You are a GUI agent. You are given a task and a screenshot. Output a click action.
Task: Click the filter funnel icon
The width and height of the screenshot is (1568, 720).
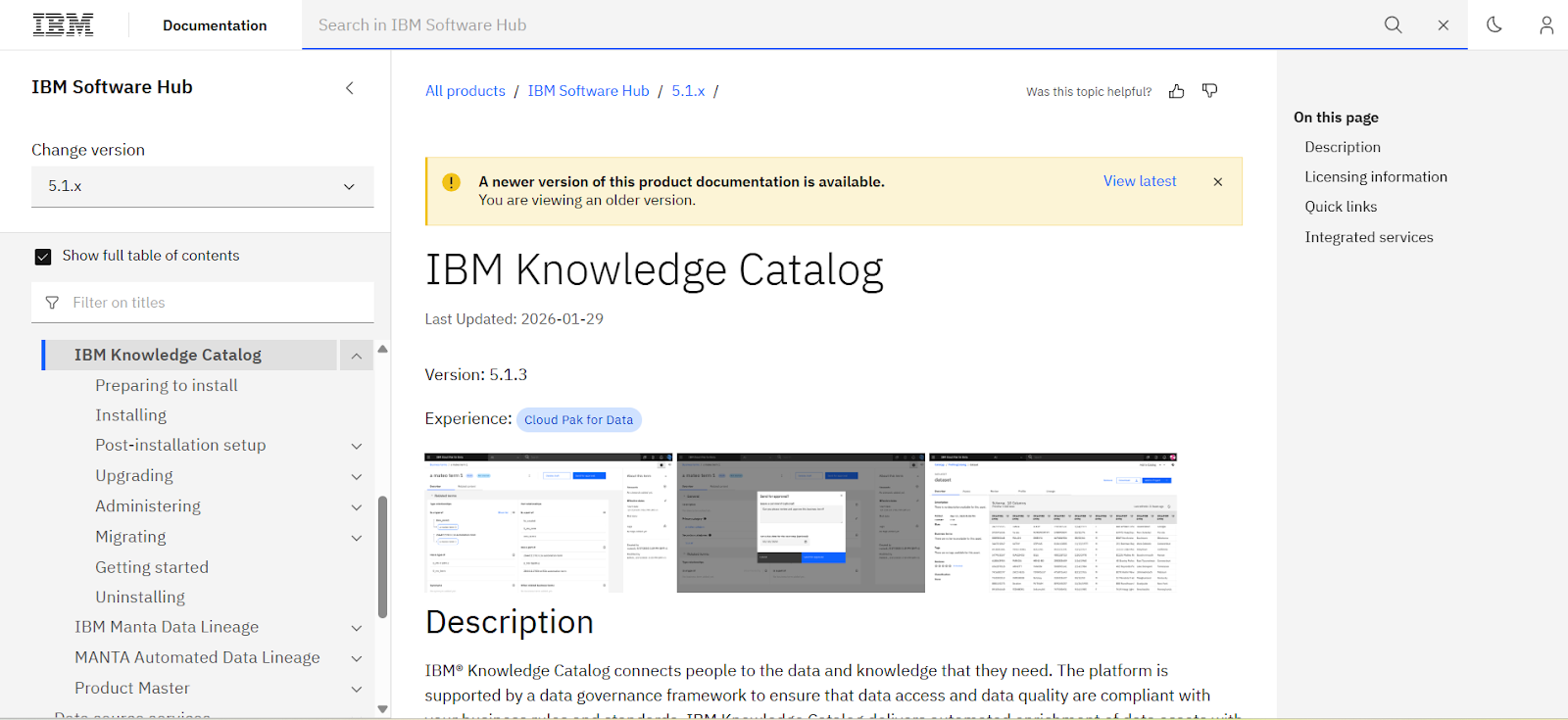(x=52, y=303)
